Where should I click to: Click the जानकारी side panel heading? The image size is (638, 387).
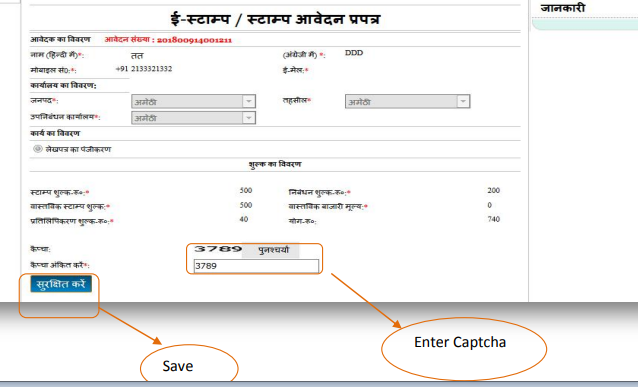563,8
